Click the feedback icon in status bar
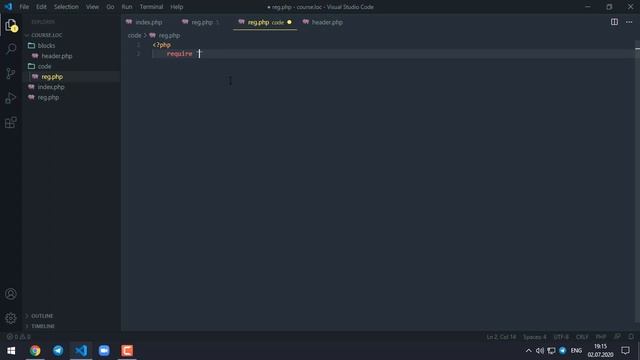Image resolution: width=640 pixels, height=360 pixels. pos(618,337)
